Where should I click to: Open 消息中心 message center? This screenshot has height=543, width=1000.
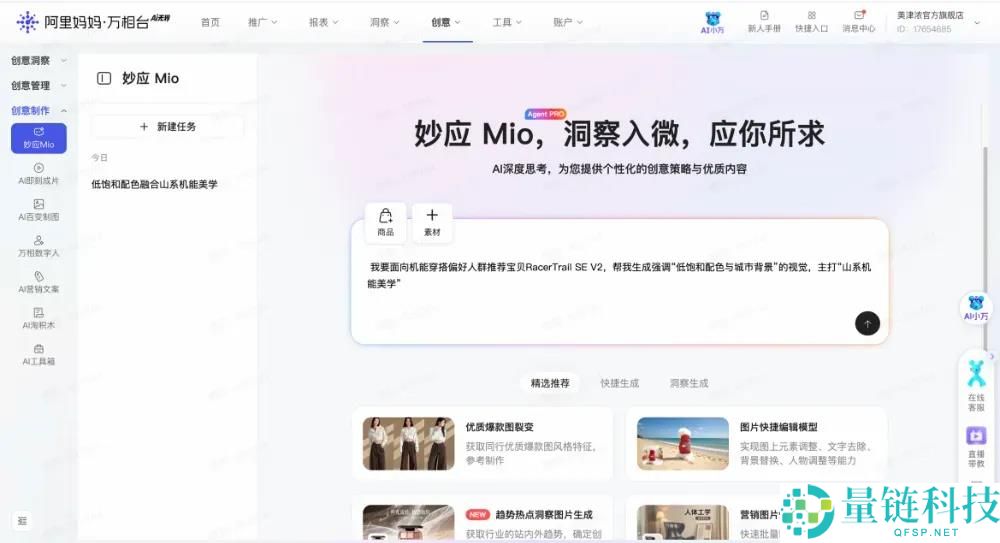pyautogui.click(x=858, y=22)
